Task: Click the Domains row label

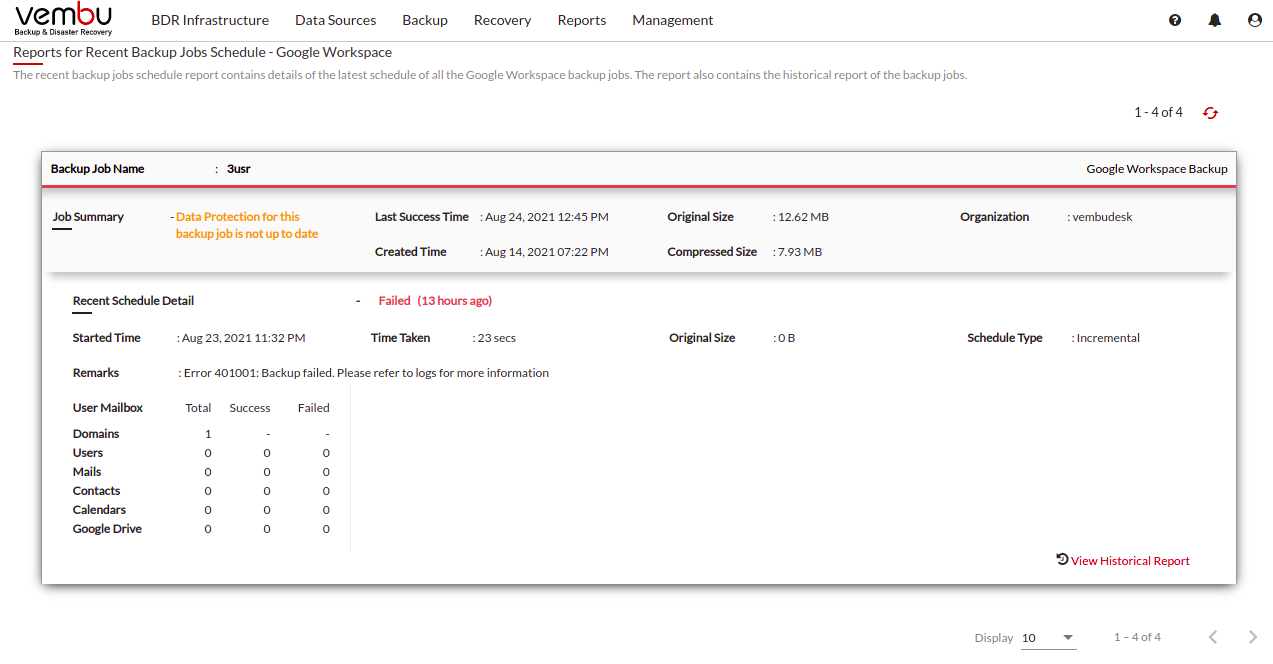Action: click(96, 434)
